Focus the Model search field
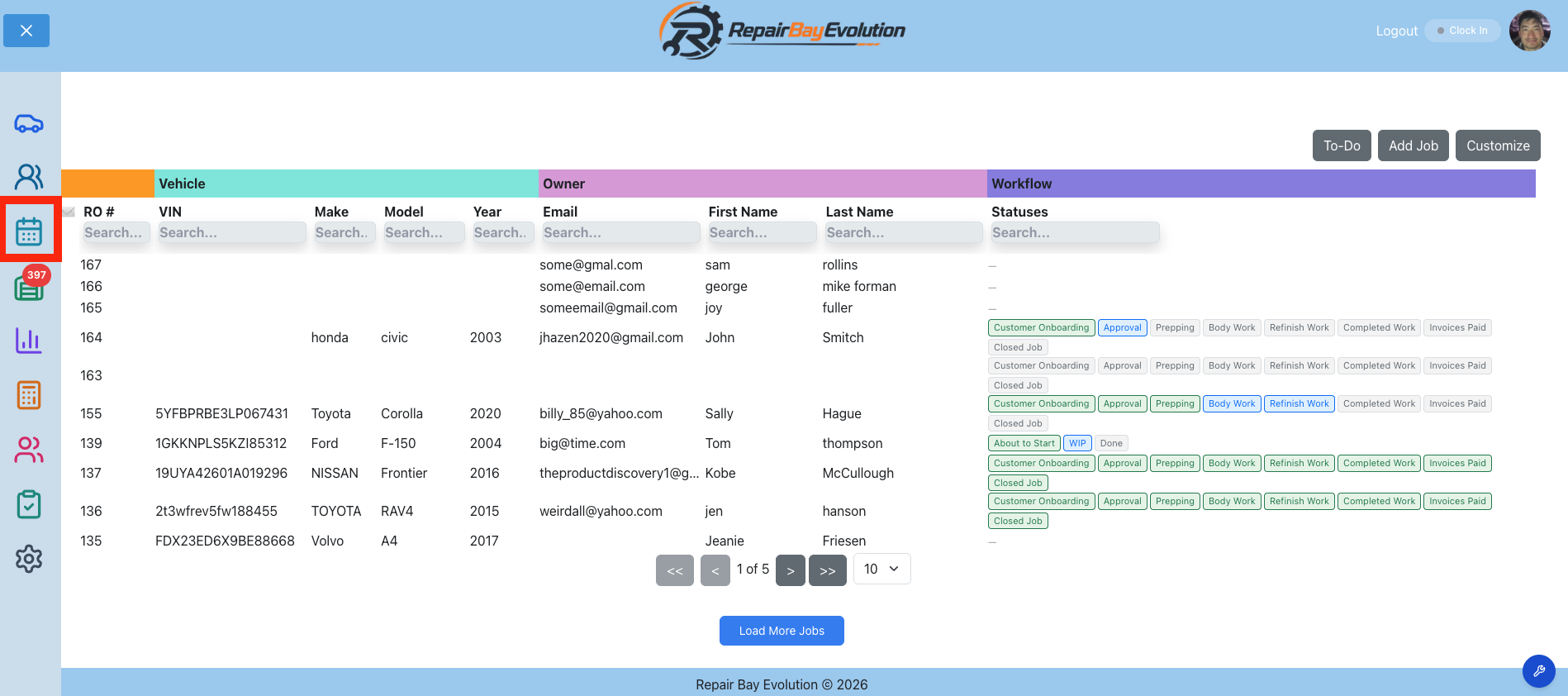 coord(424,233)
